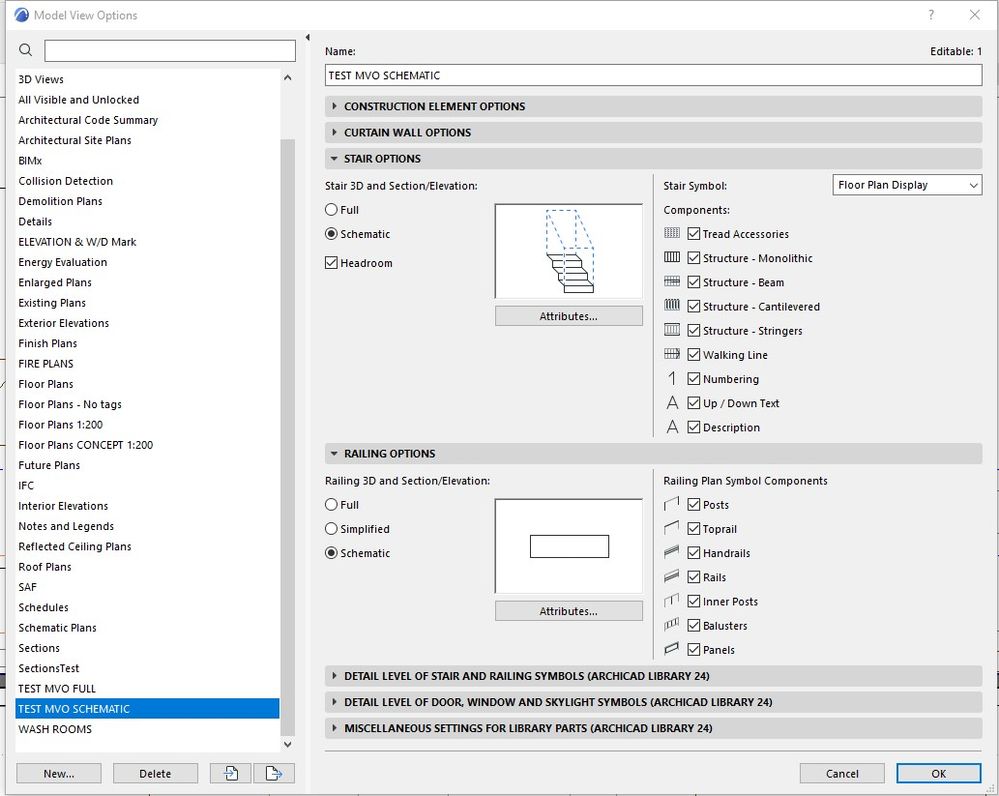Click the railing preview thumbnail
The width and height of the screenshot is (999, 796).
tap(569, 546)
